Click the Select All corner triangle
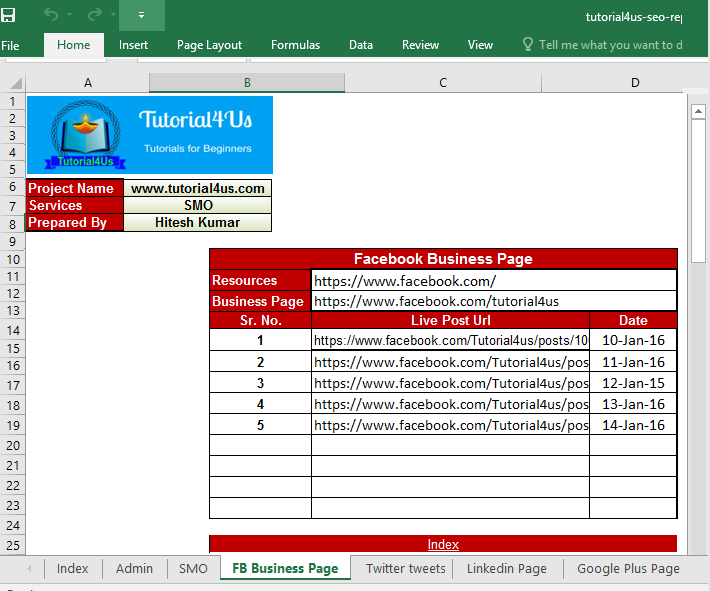Image resolution: width=710 pixels, height=591 pixels. (16, 83)
